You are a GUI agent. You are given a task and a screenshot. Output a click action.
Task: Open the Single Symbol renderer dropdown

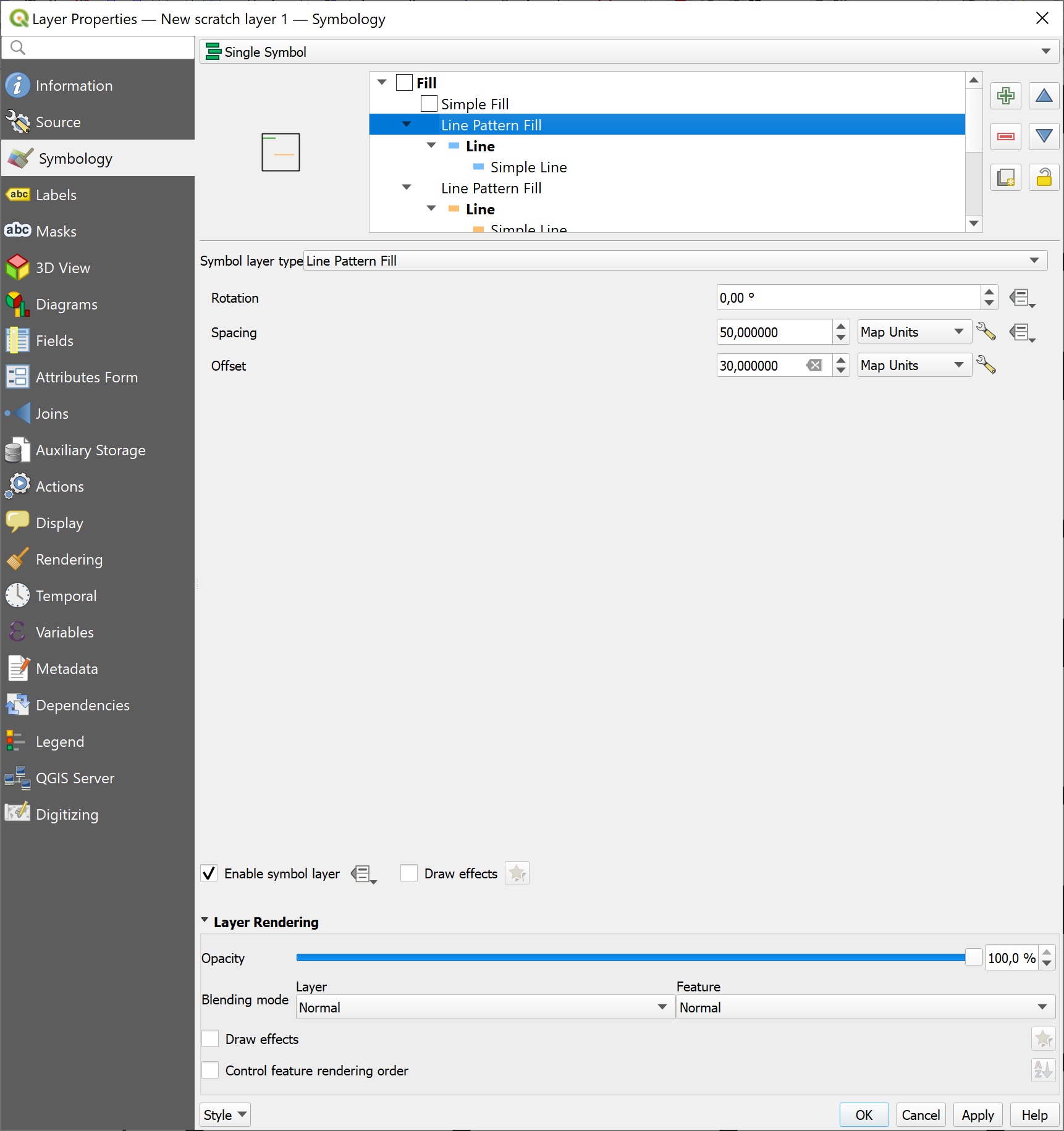point(629,52)
